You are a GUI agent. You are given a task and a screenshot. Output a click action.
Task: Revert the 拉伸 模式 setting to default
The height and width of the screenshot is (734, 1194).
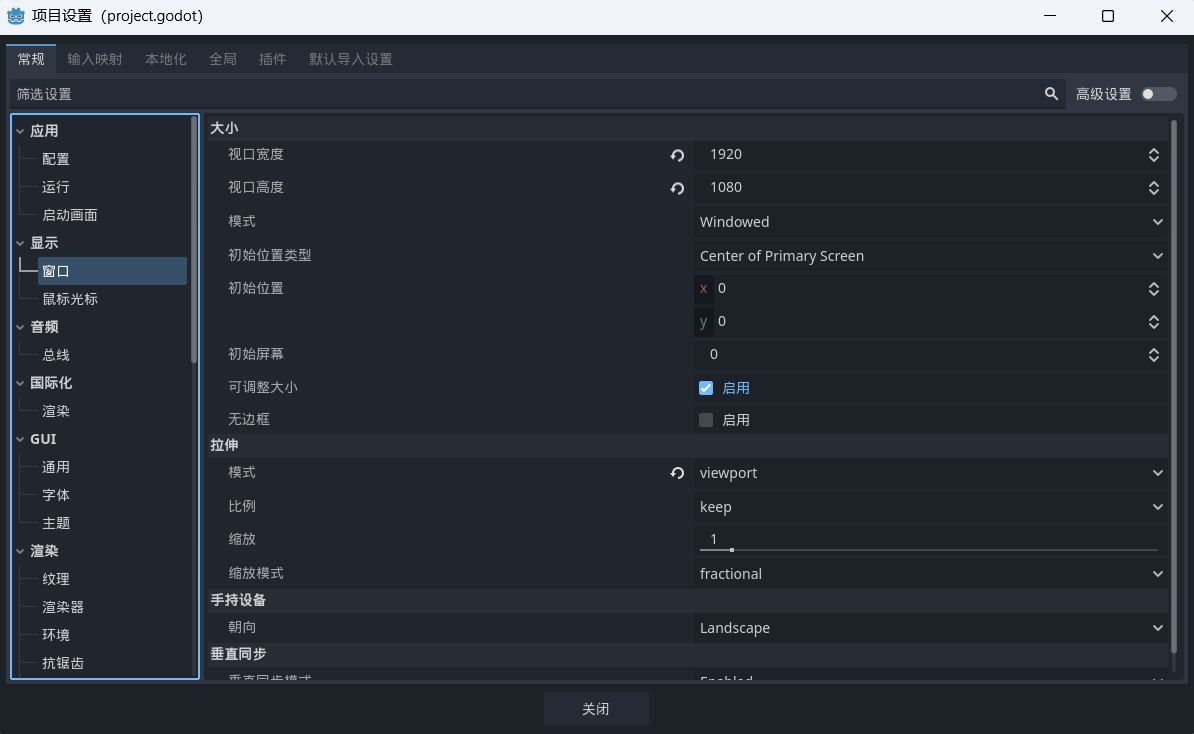[677, 473]
